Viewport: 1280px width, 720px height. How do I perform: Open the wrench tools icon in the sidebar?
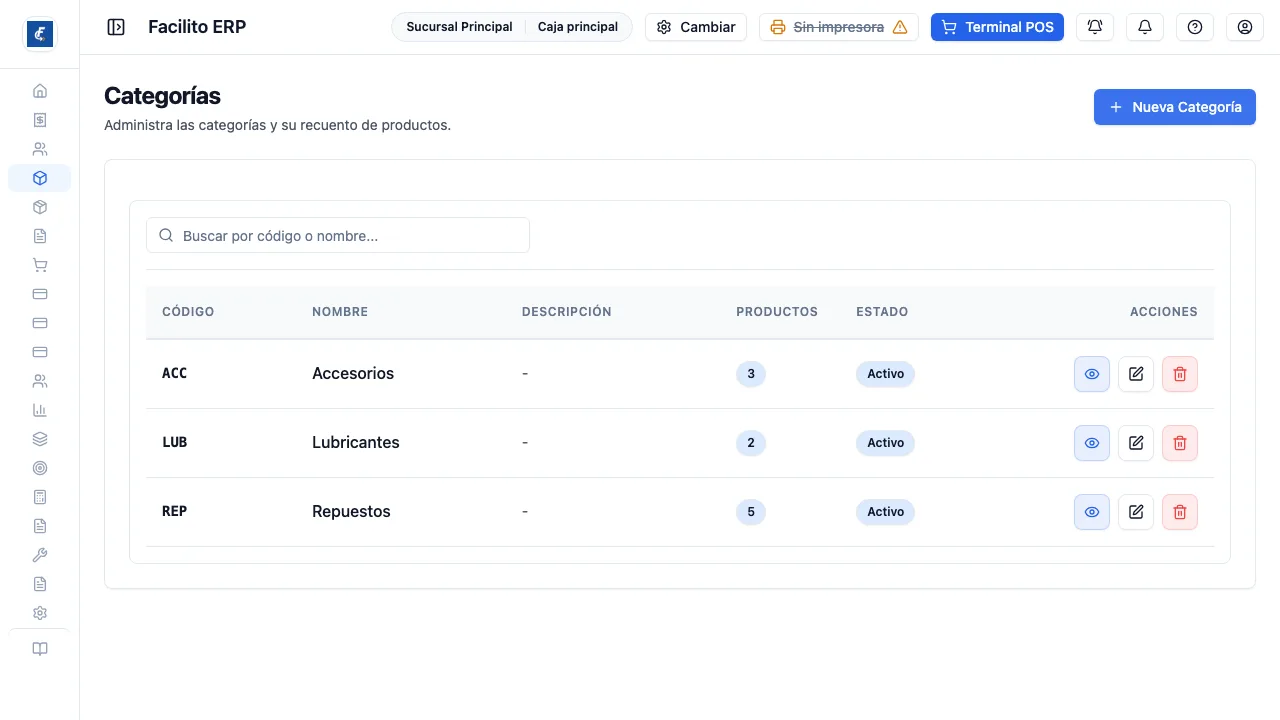40,555
